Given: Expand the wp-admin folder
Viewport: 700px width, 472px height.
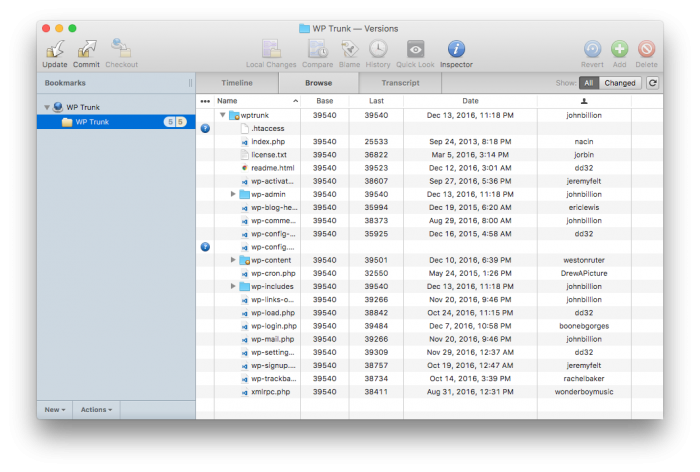Looking at the screenshot, I should [233, 194].
